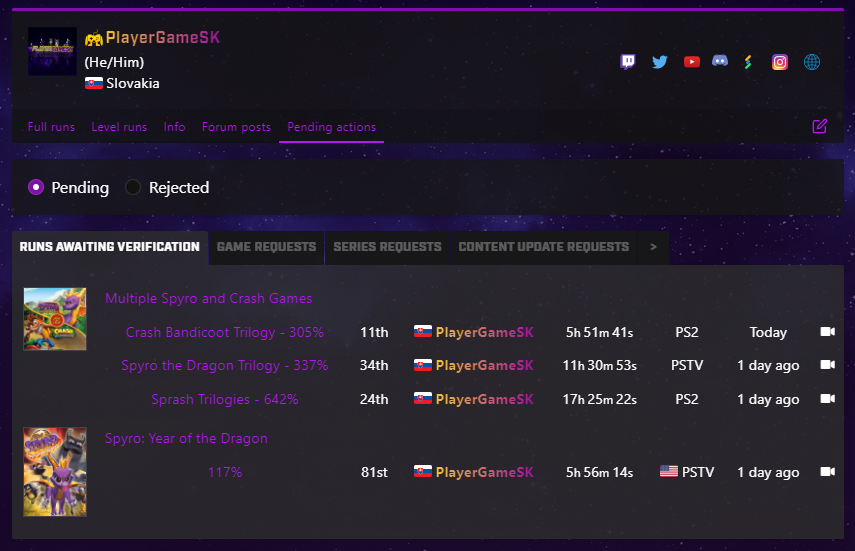Switch to the Content Update Requests tab
The width and height of the screenshot is (855, 551).
tap(544, 247)
